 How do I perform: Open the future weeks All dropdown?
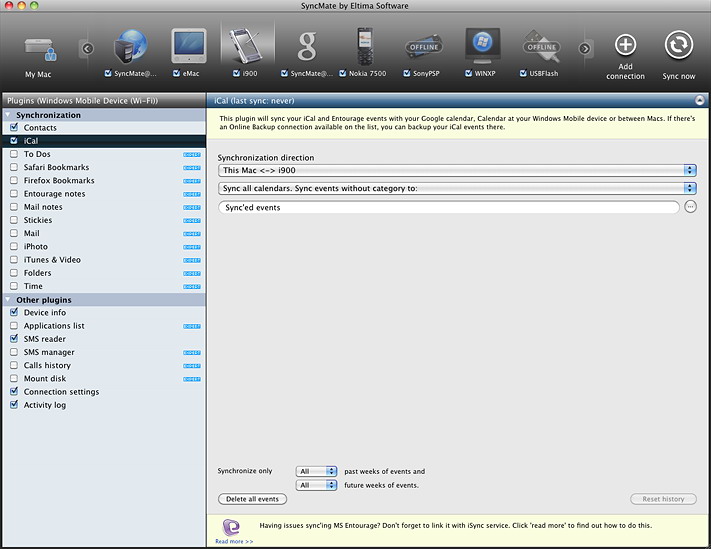(317, 485)
